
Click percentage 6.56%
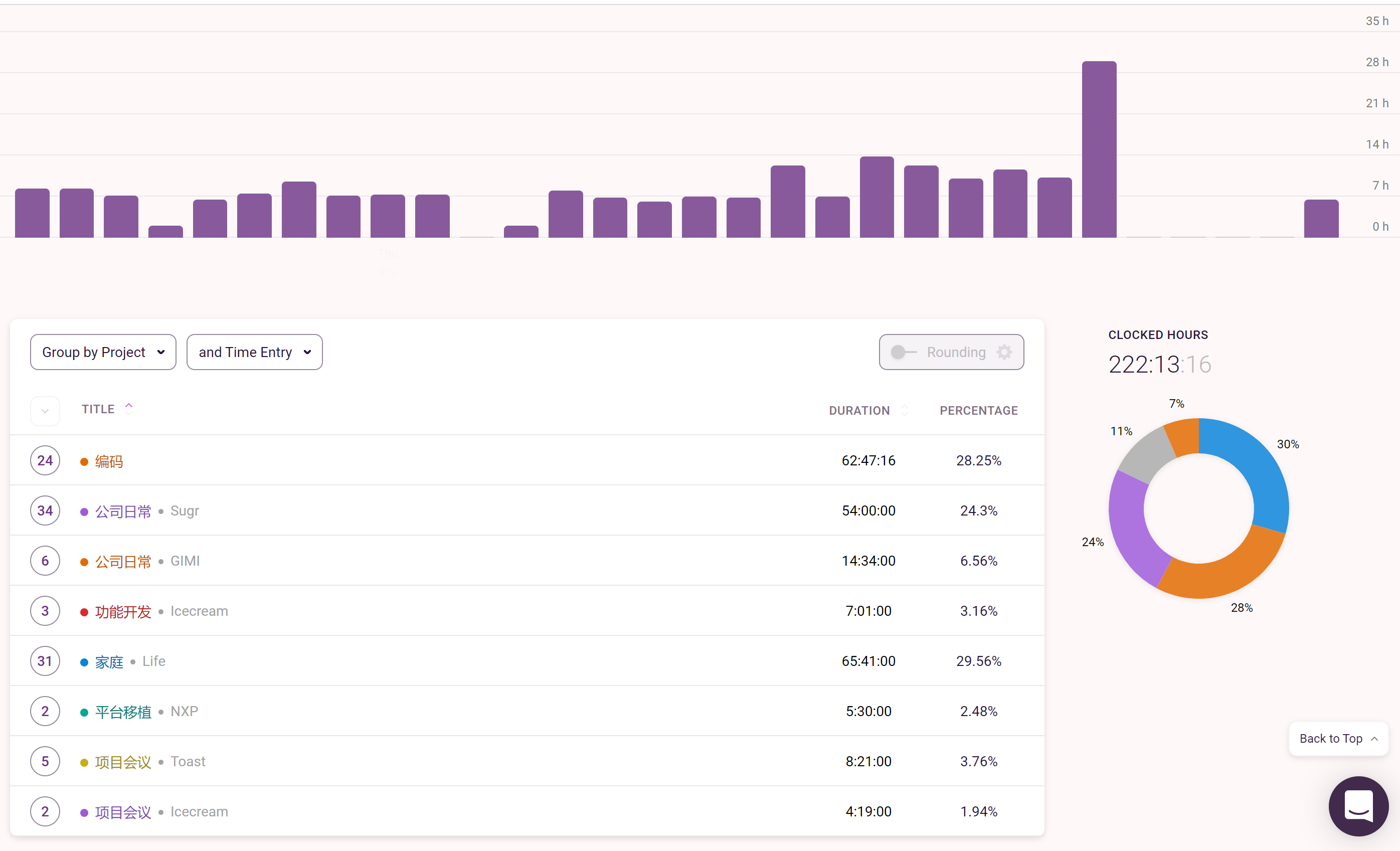(978, 561)
